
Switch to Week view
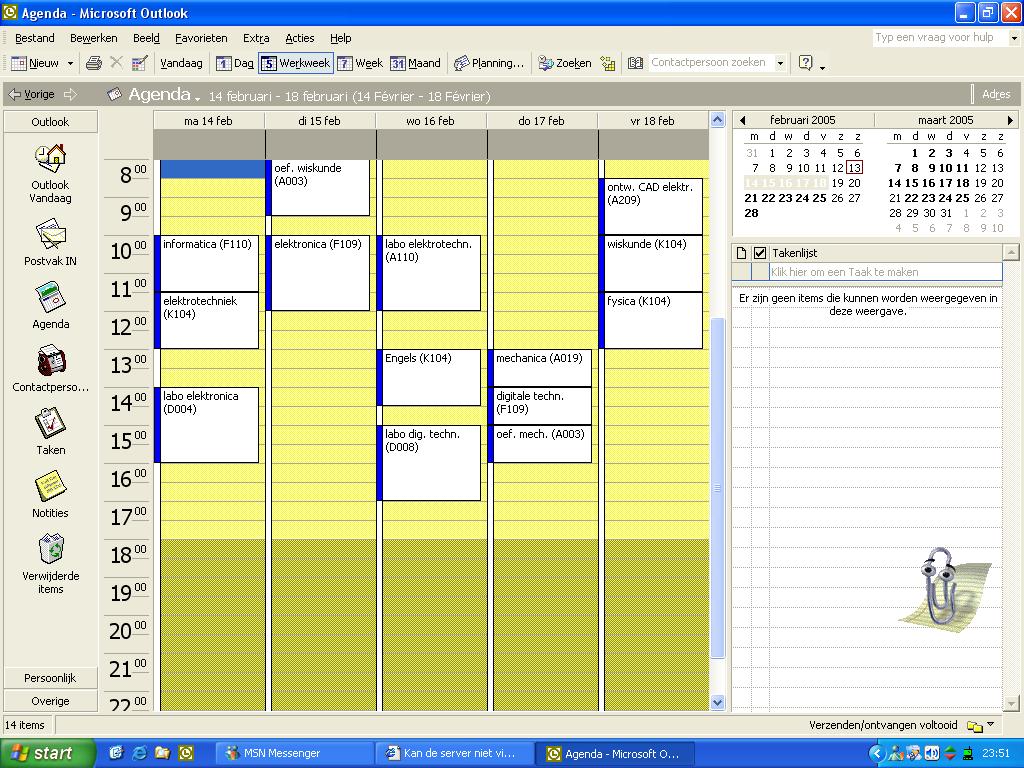click(360, 63)
